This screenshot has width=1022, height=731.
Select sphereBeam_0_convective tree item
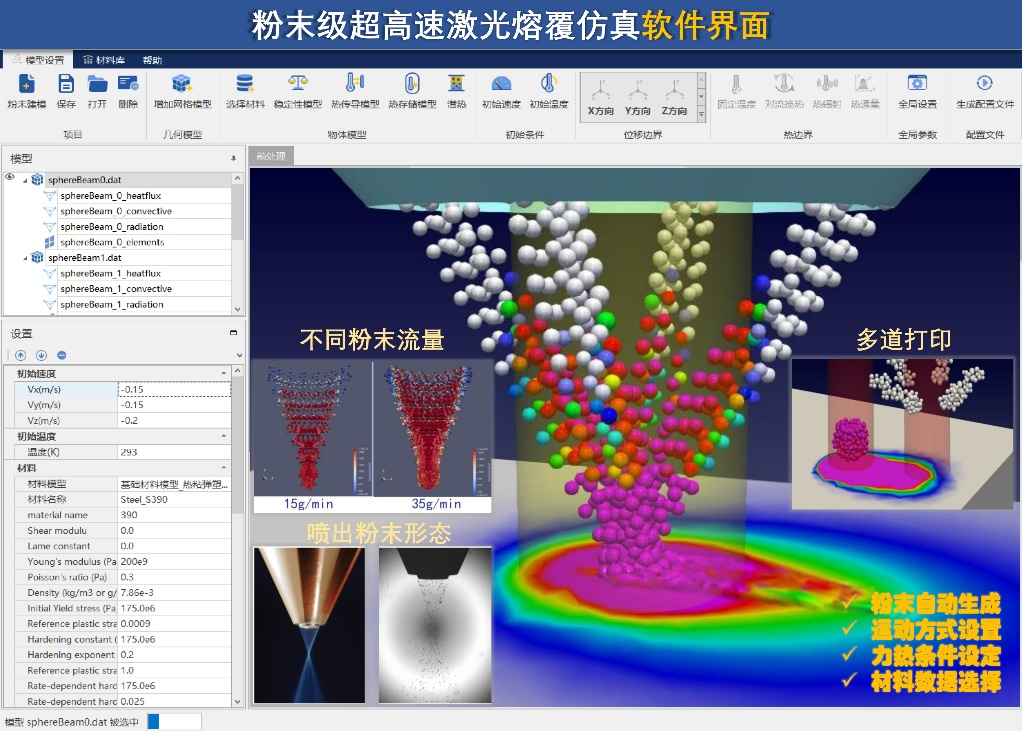click(x=116, y=211)
